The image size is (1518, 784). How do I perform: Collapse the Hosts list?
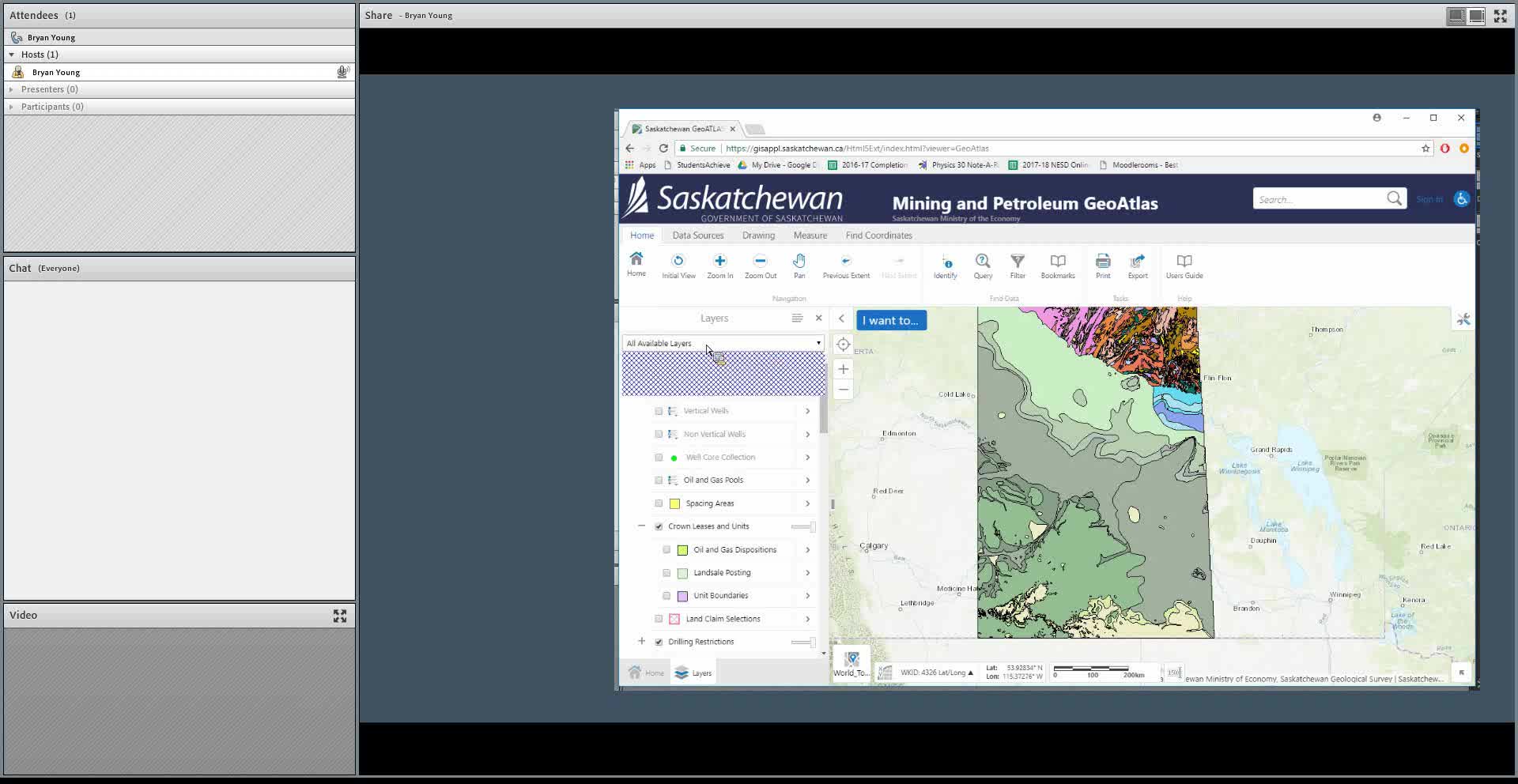[x=11, y=55]
